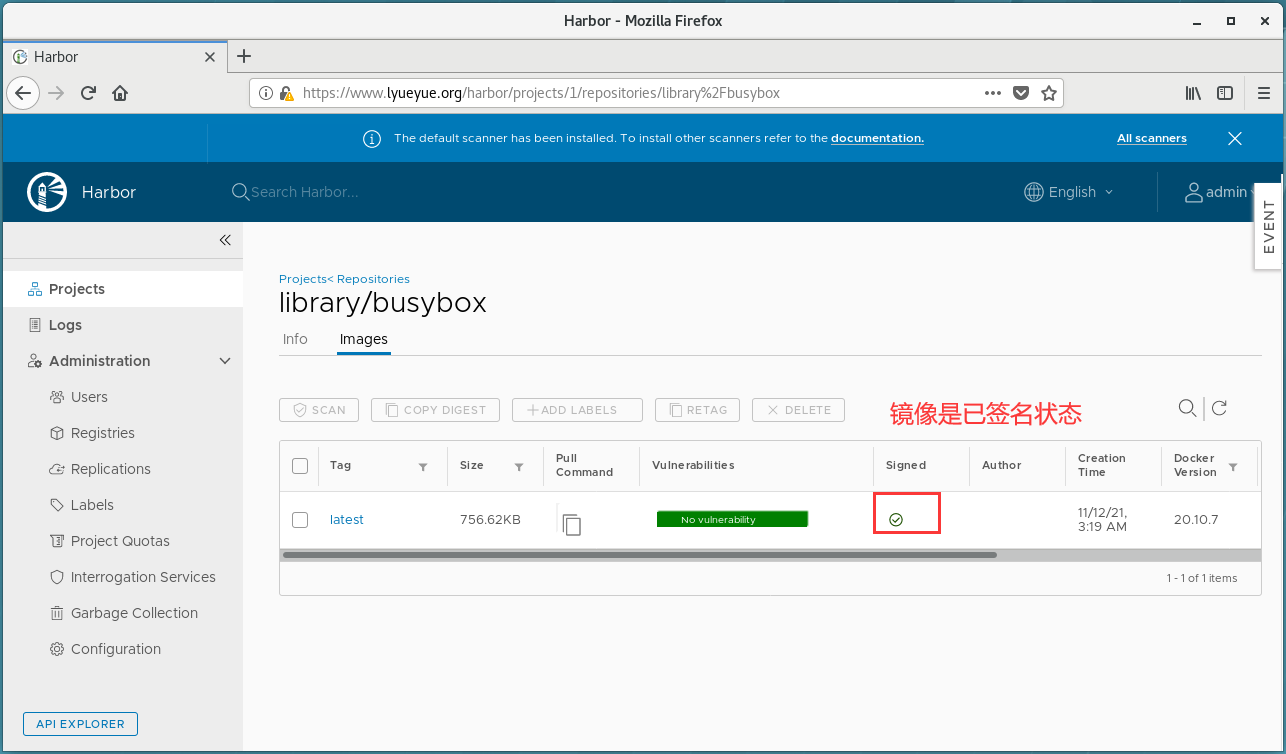This screenshot has width=1286, height=754.
Task: Click the Repositories breadcrumb link
Action: 373,279
